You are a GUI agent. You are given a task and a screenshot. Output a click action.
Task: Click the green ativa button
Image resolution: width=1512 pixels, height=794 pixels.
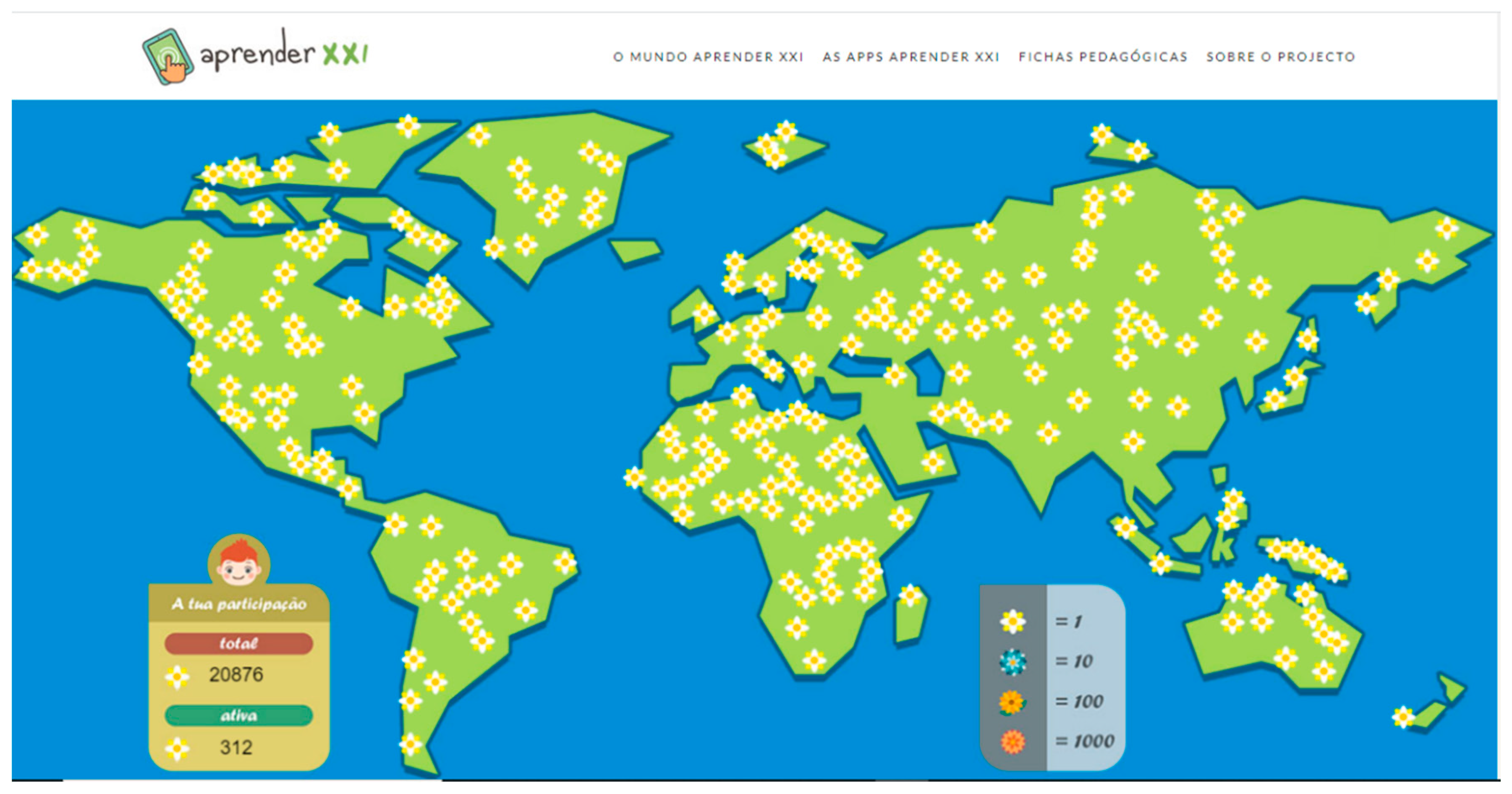(238, 716)
